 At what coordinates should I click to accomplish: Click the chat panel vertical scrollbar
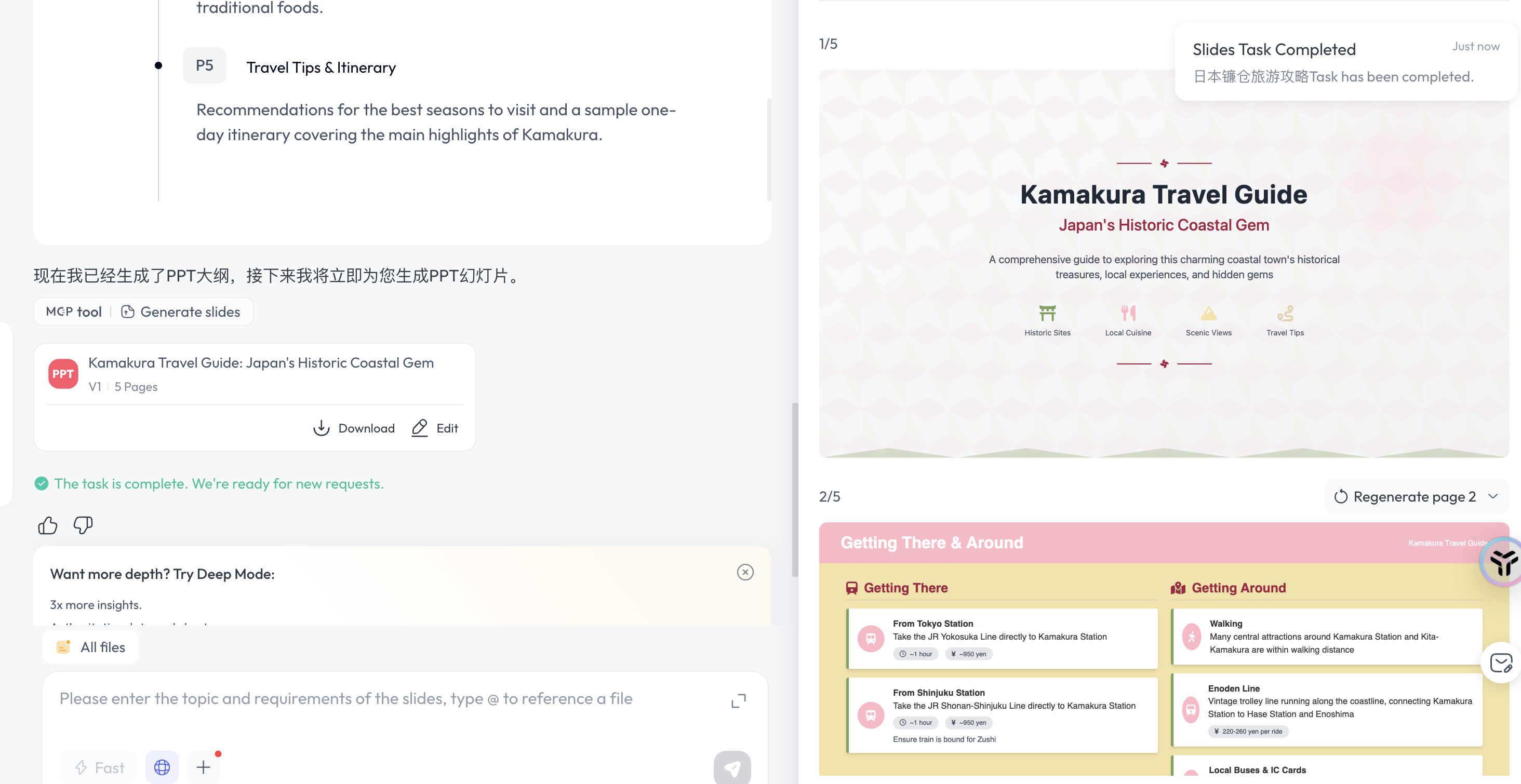[795, 490]
